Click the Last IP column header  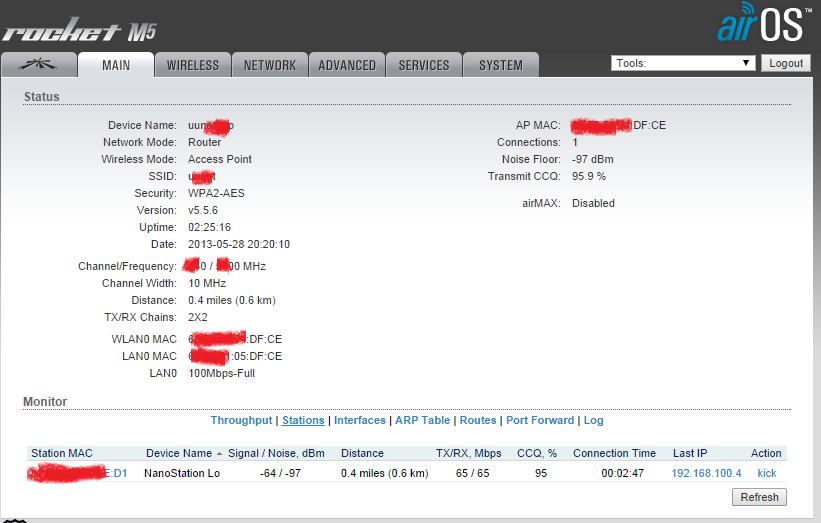(x=690, y=453)
